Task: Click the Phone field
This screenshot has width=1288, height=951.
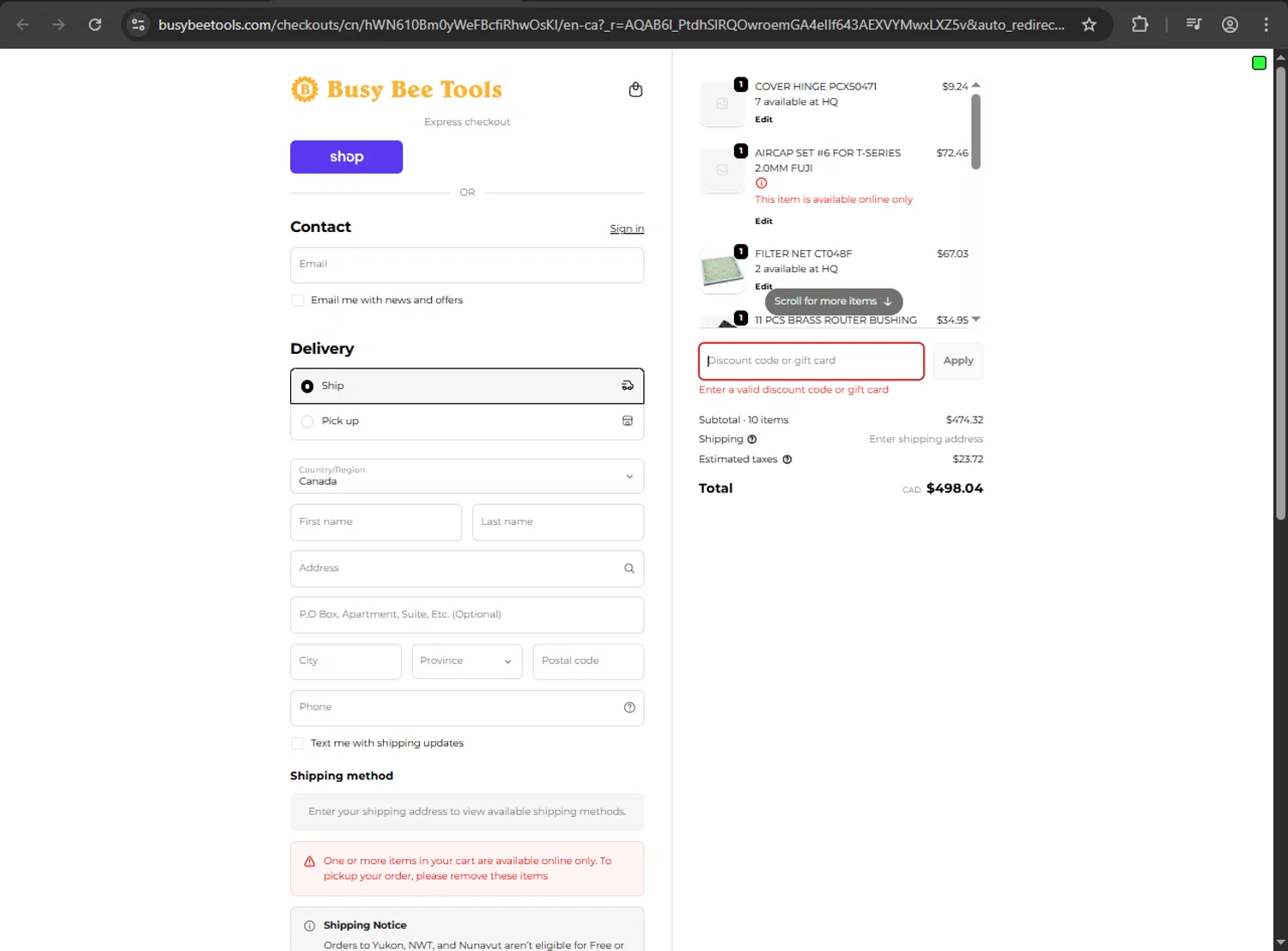Action: pos(467,708)
